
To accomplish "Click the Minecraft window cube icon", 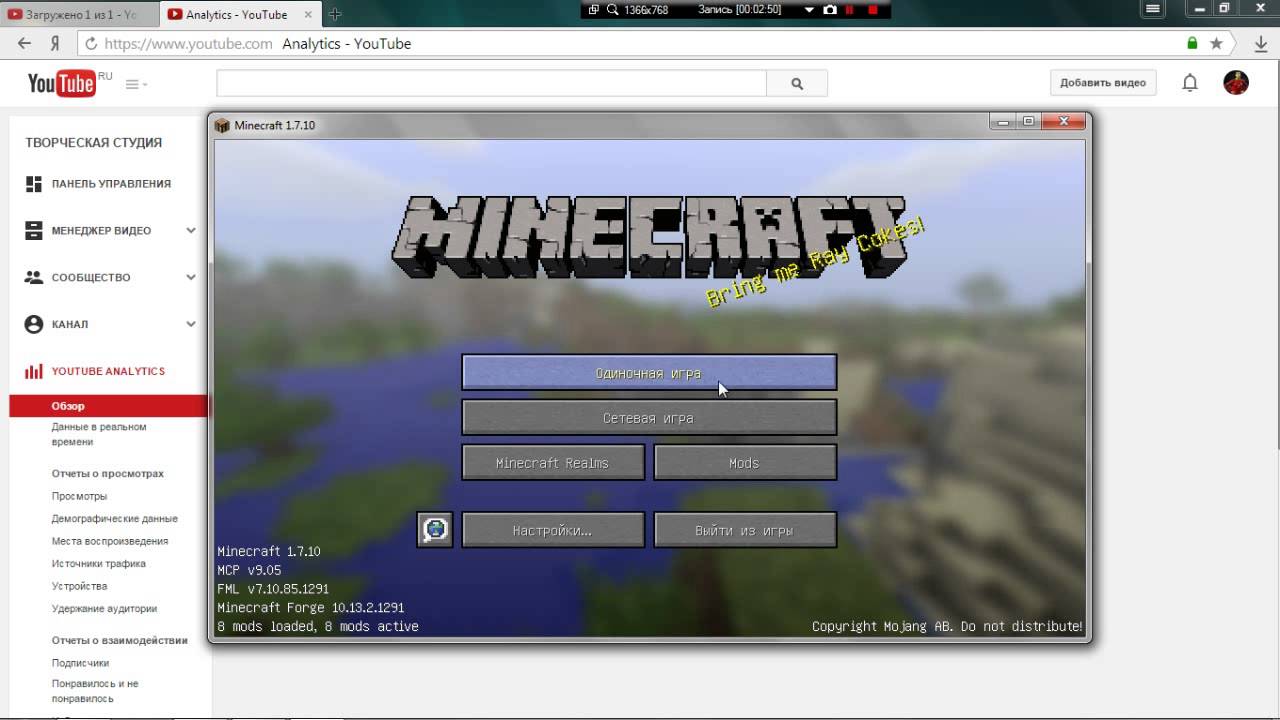I will click(222, 125).
